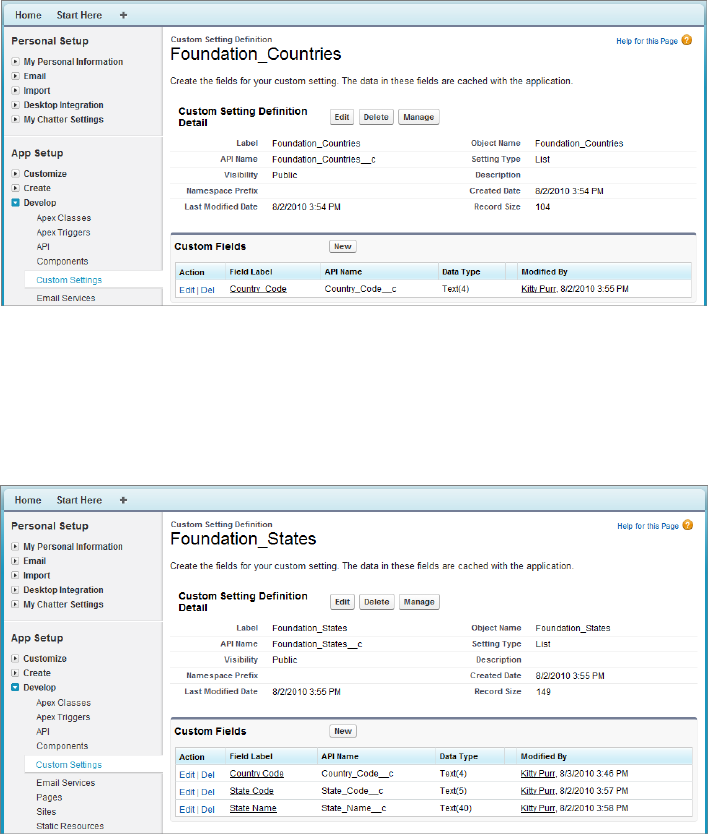Viewport: 708px width, 834px height.
Task: Select Custom Settings in bottom sidebar
Action: click(69, 764)
